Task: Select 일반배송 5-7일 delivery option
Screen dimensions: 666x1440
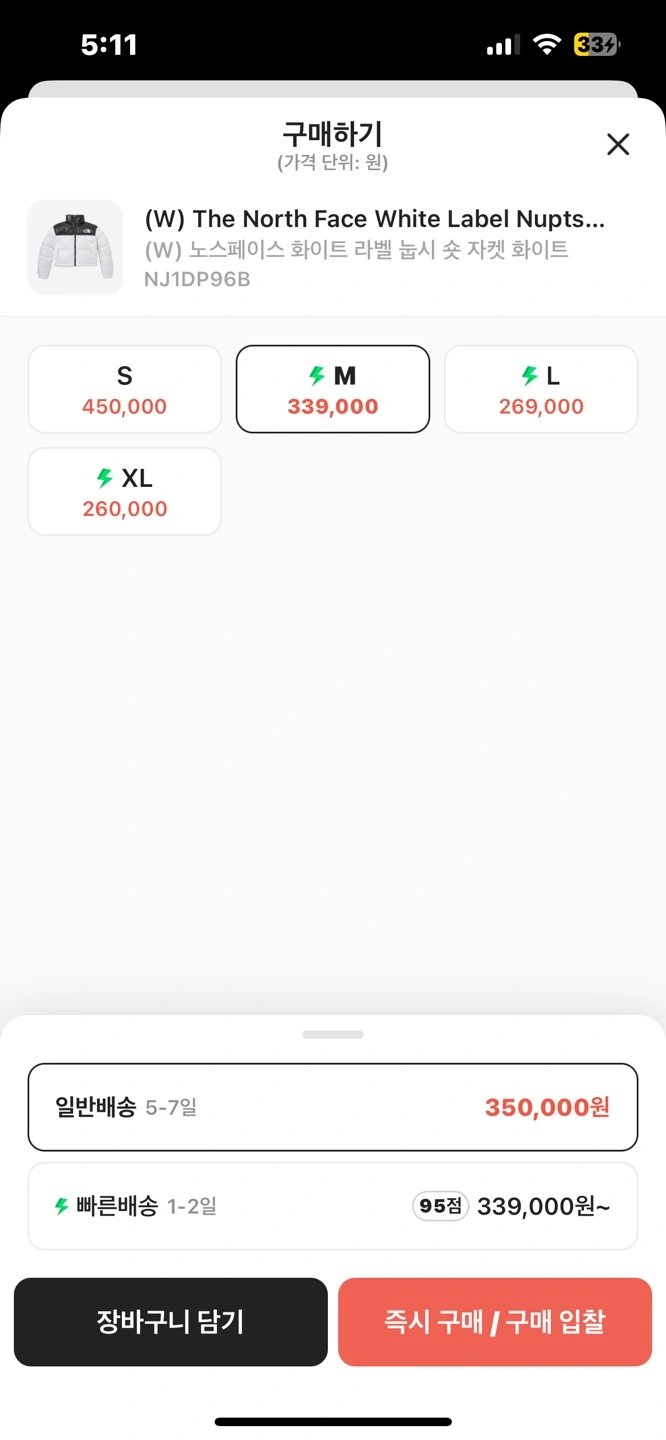Action: point(332,1107)
